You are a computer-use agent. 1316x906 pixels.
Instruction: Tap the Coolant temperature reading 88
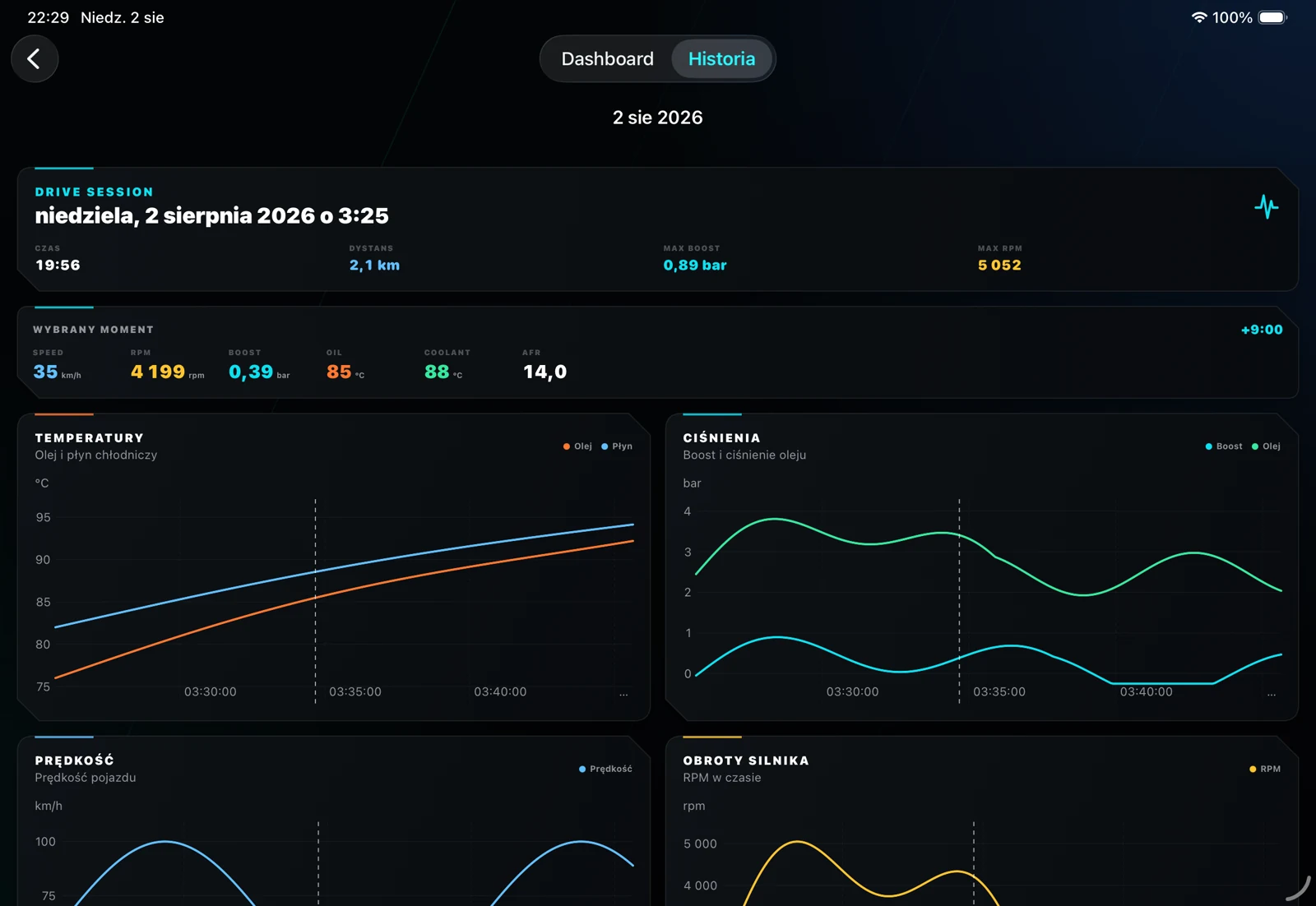tap(443, 372)
